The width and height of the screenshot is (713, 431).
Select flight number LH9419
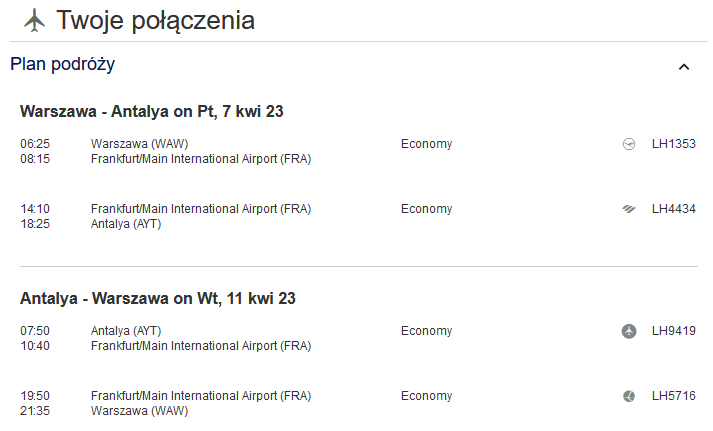tap(673, 331)
